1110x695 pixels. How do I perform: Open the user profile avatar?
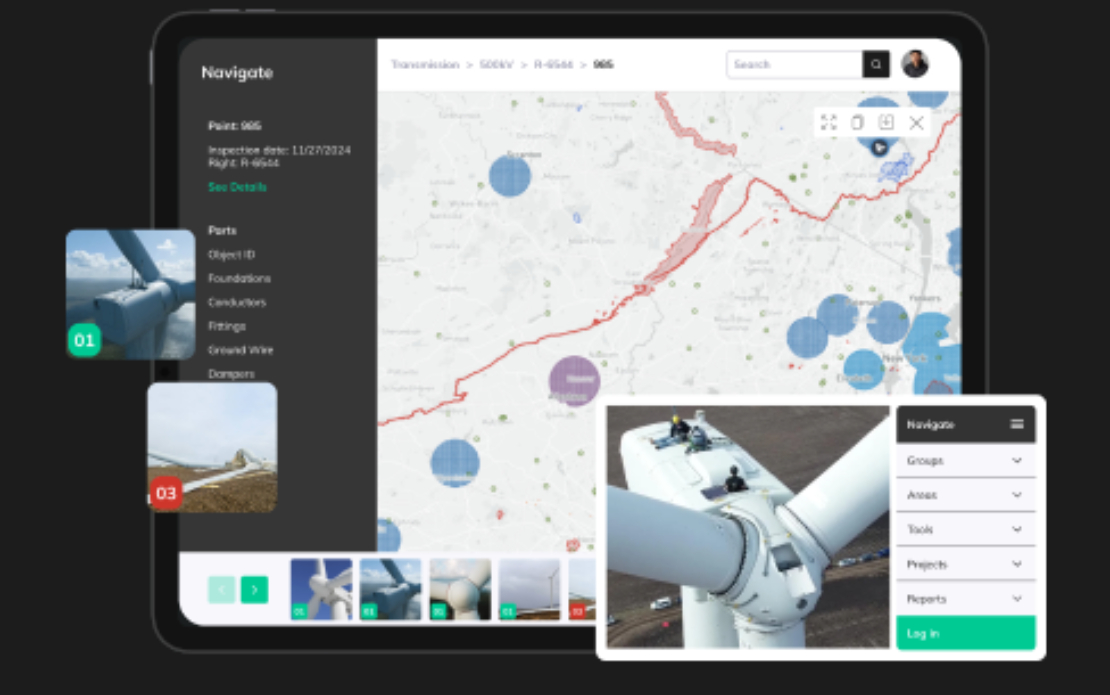tap(914, 64)
